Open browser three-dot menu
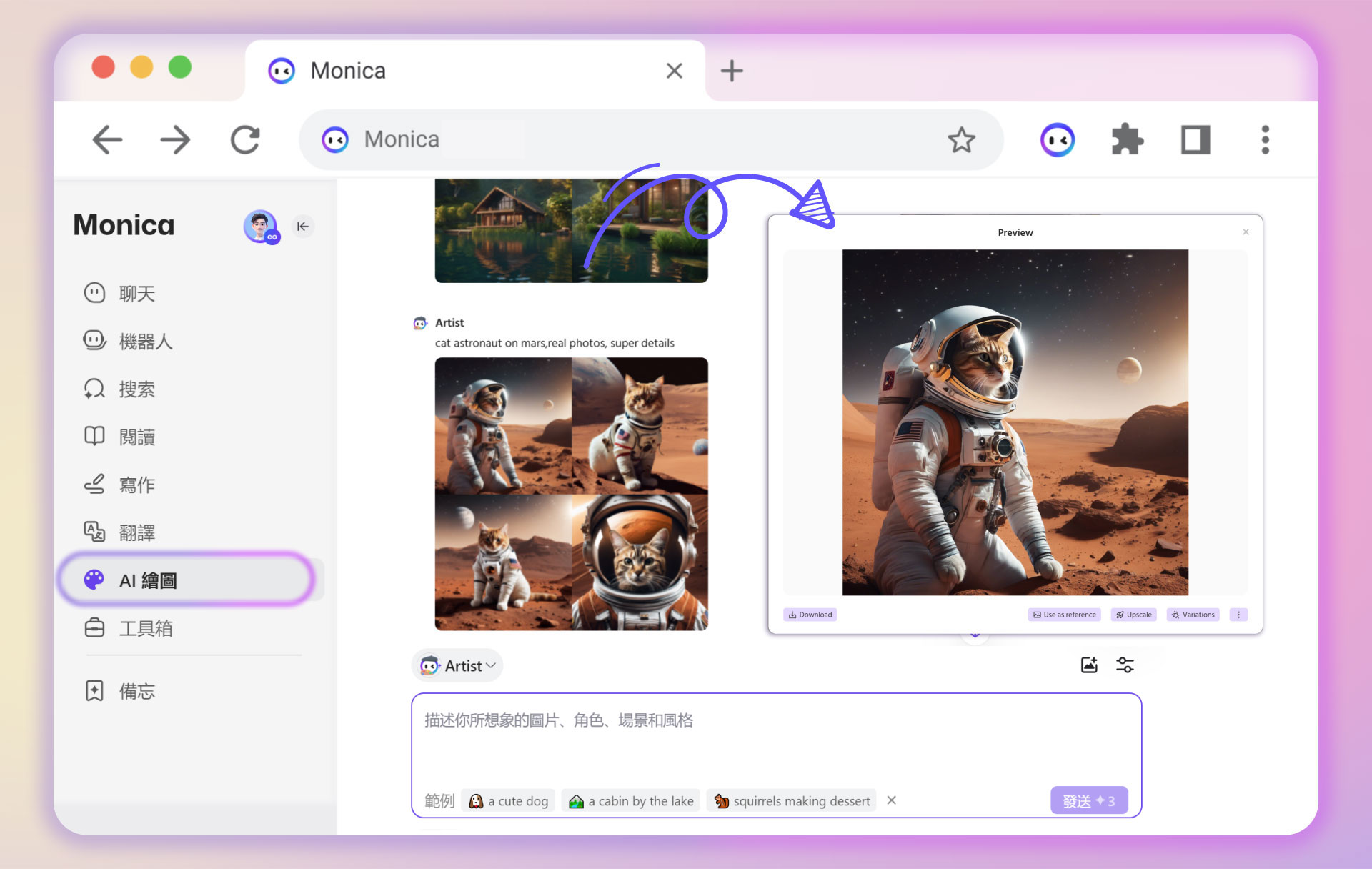 click(1265, 140)
